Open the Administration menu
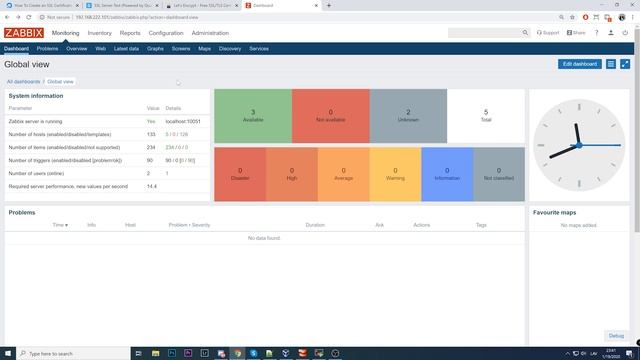Image resolution: width=640 pixels, height=360 pixels. pos(210,33)
